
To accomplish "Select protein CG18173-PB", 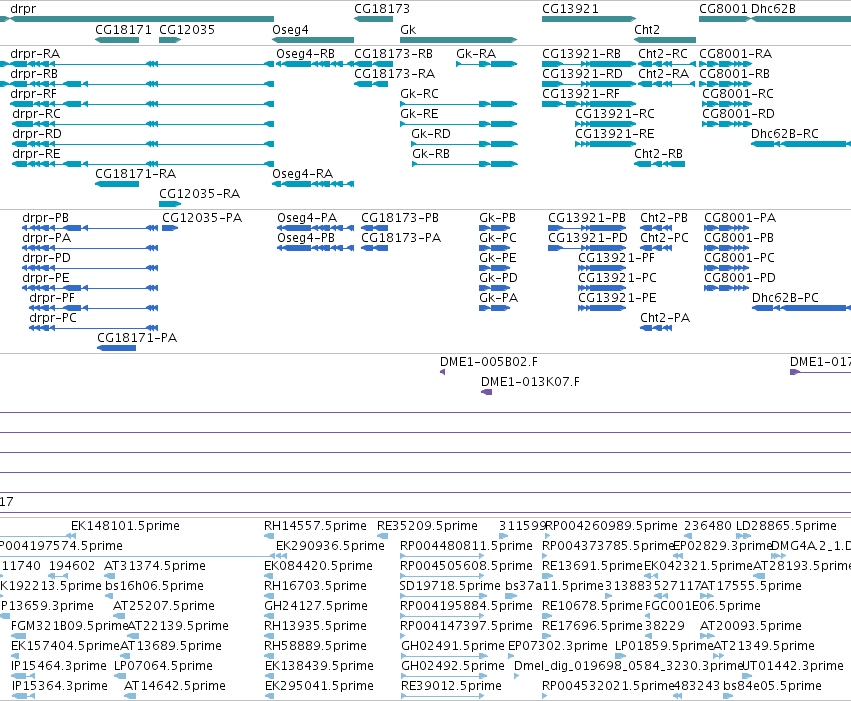I will [400, 219].
